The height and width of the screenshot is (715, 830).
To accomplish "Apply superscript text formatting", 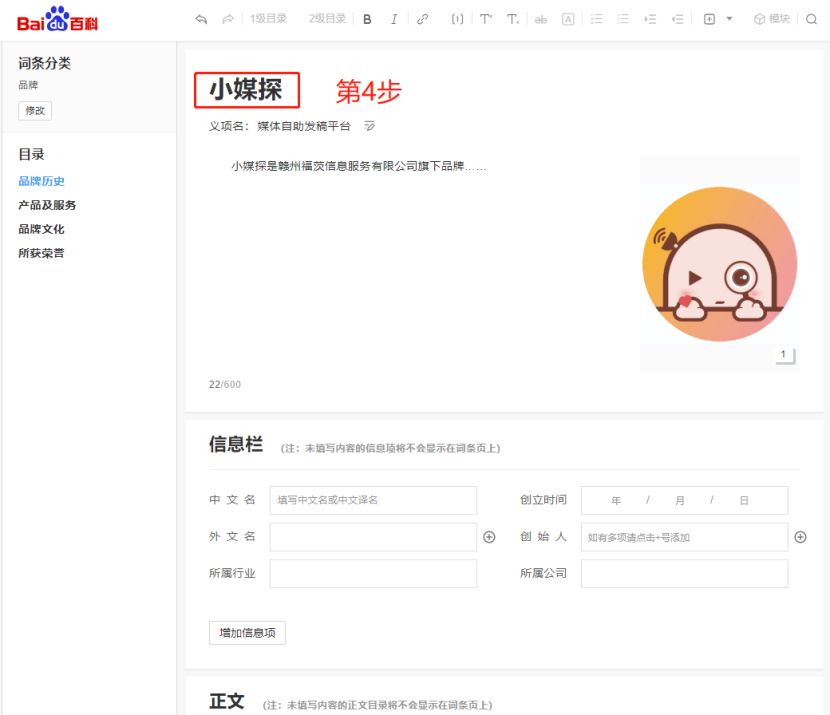I will (486, 20).
